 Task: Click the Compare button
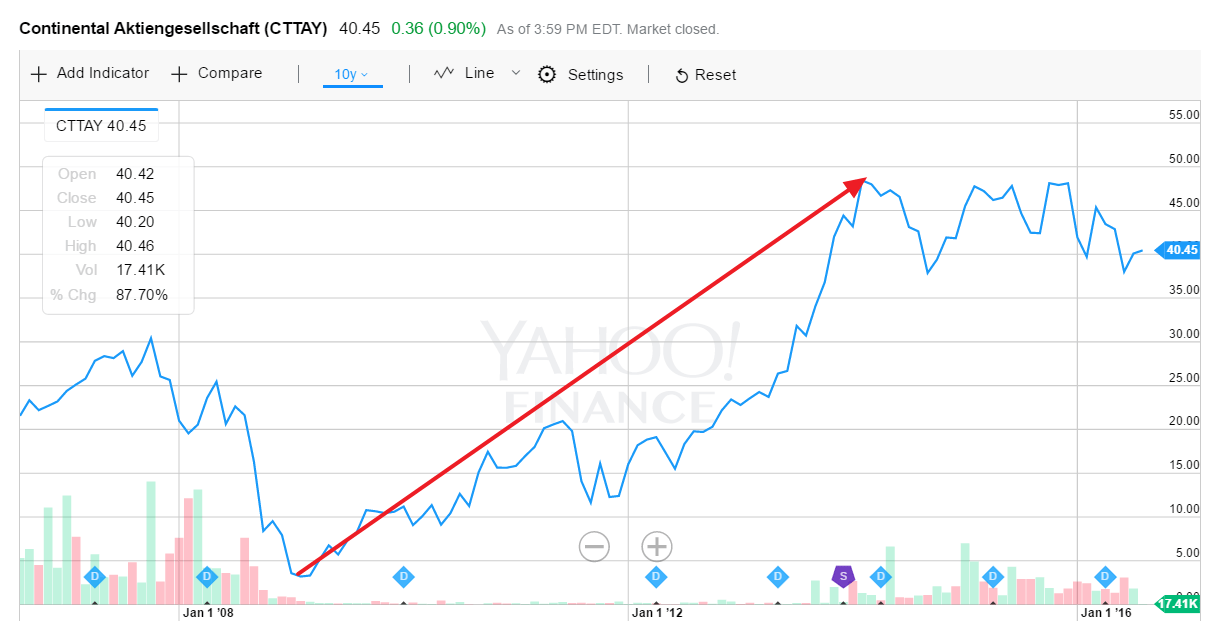click(x=217, y=73)
